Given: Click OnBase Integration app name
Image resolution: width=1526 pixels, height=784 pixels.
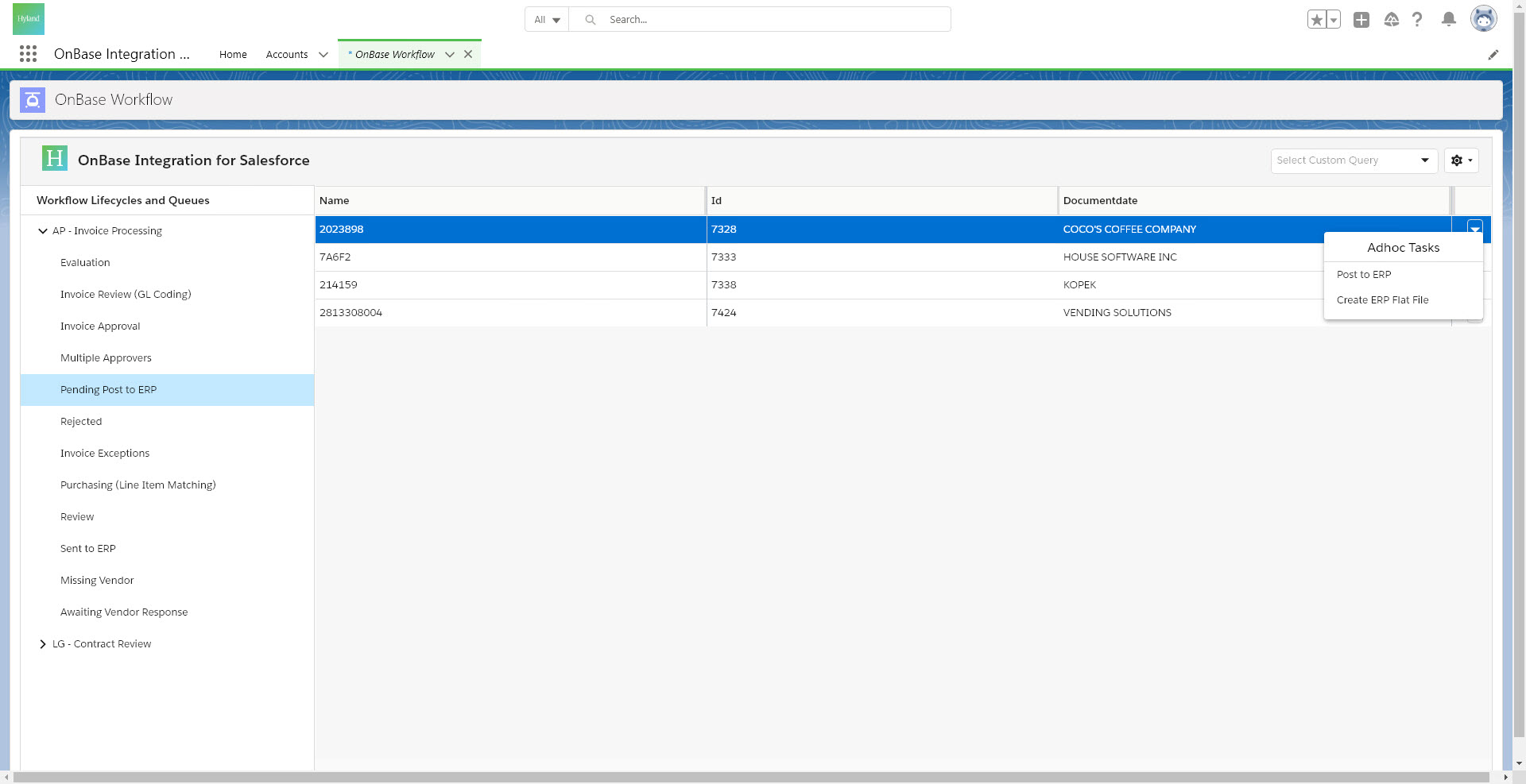Looking at the screenshot, I should pos(122,54).
